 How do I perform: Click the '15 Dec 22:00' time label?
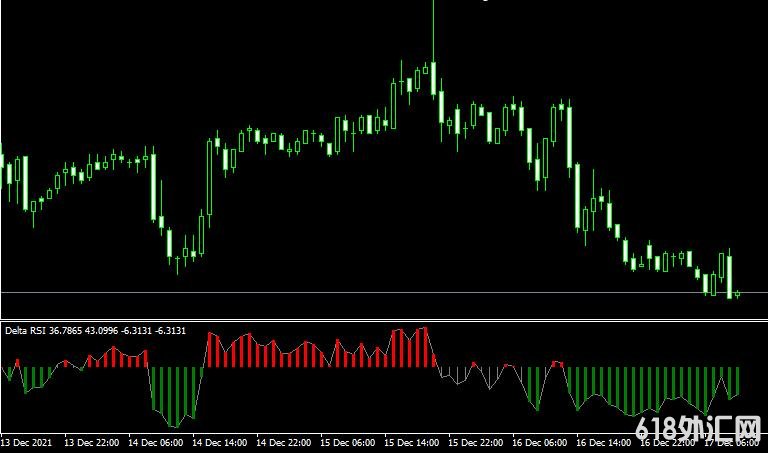[476, 443]
